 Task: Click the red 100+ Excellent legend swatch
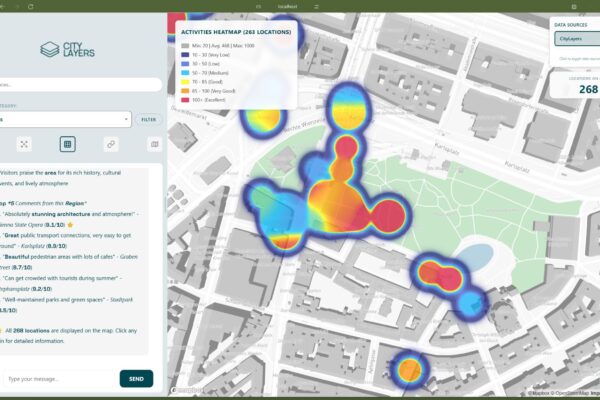[184, 100]
